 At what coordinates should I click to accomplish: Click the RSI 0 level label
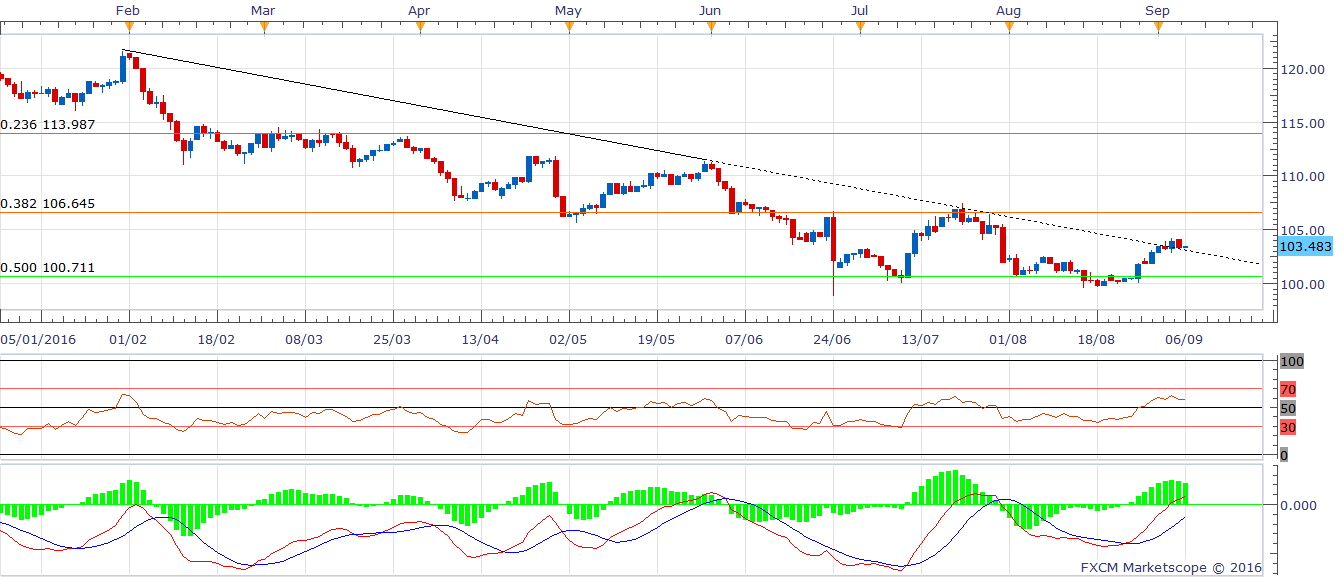coord(1285,455)
